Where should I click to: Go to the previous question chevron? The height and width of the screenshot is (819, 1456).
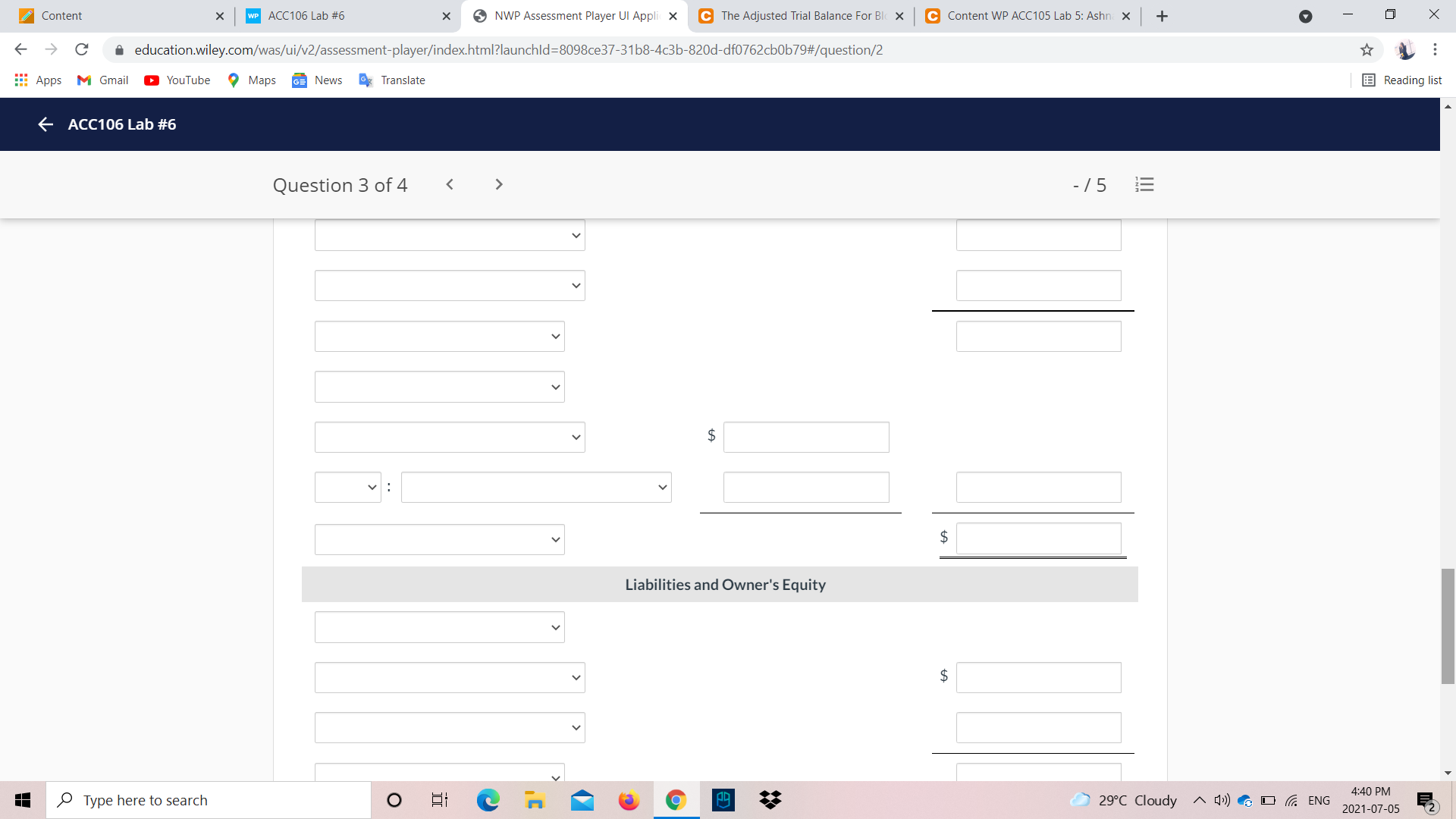[x=450, y=184]
